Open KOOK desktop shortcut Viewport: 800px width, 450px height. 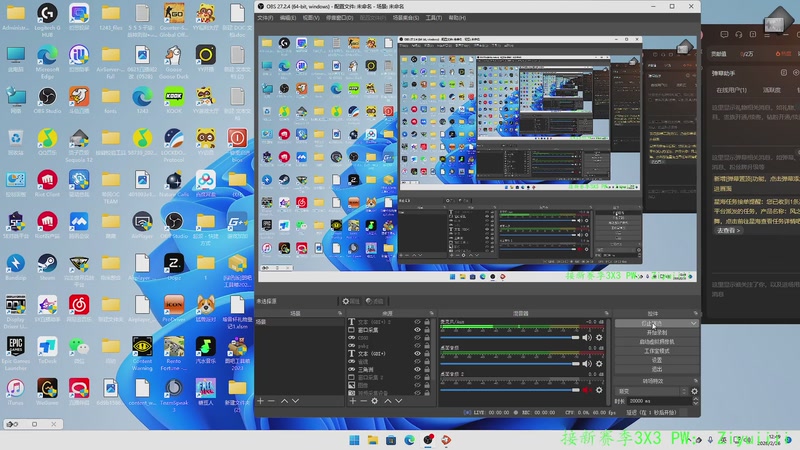(x=174, y=101)
